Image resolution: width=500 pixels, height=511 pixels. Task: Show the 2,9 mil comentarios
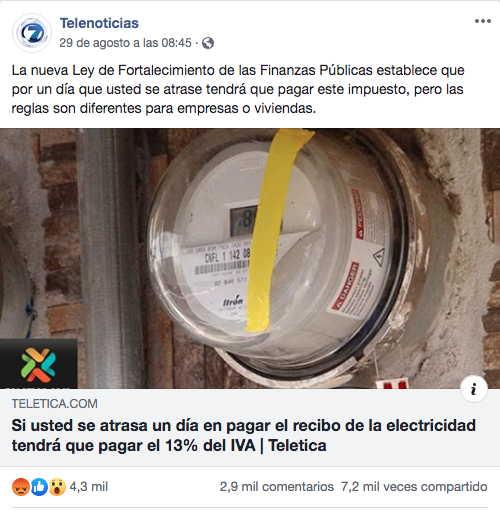(x=276, y=487)
